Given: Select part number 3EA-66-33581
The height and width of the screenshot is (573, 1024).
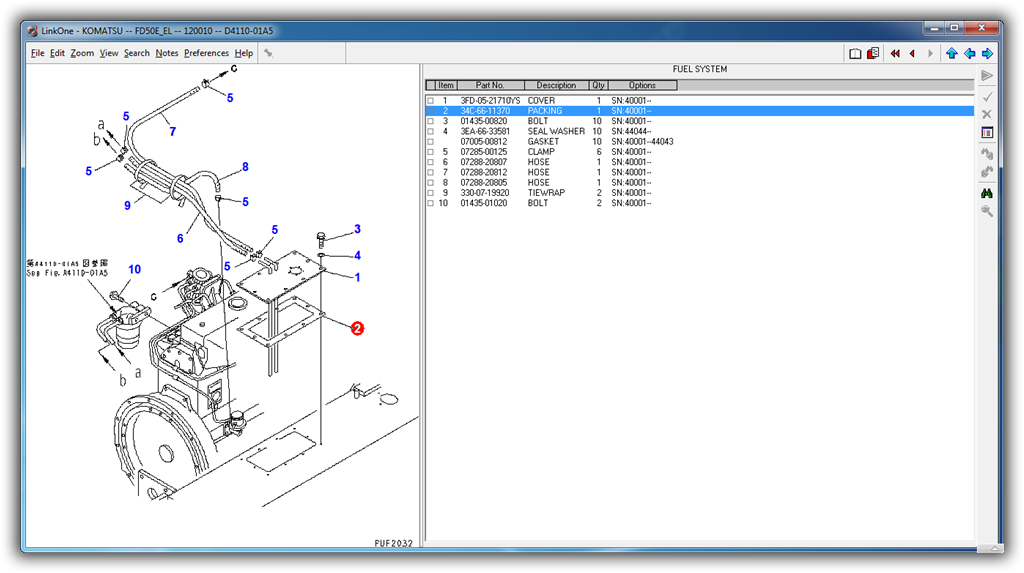Looking at the screenshot, I should coord(485,131).
